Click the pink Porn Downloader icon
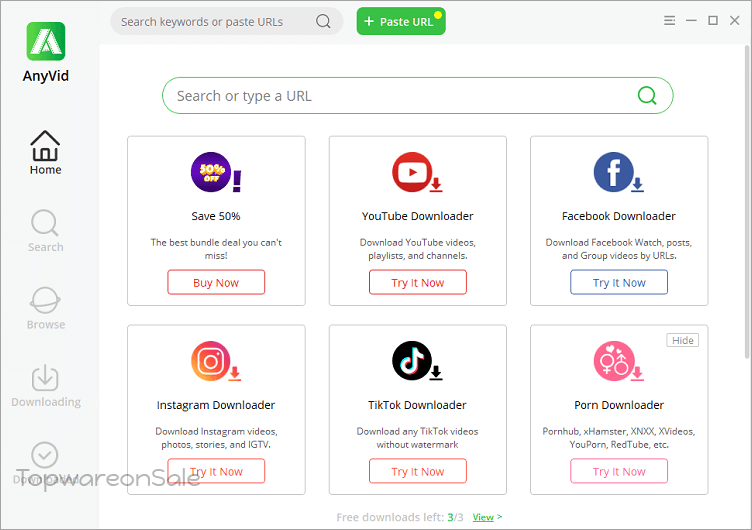 [x=618, y=361]
